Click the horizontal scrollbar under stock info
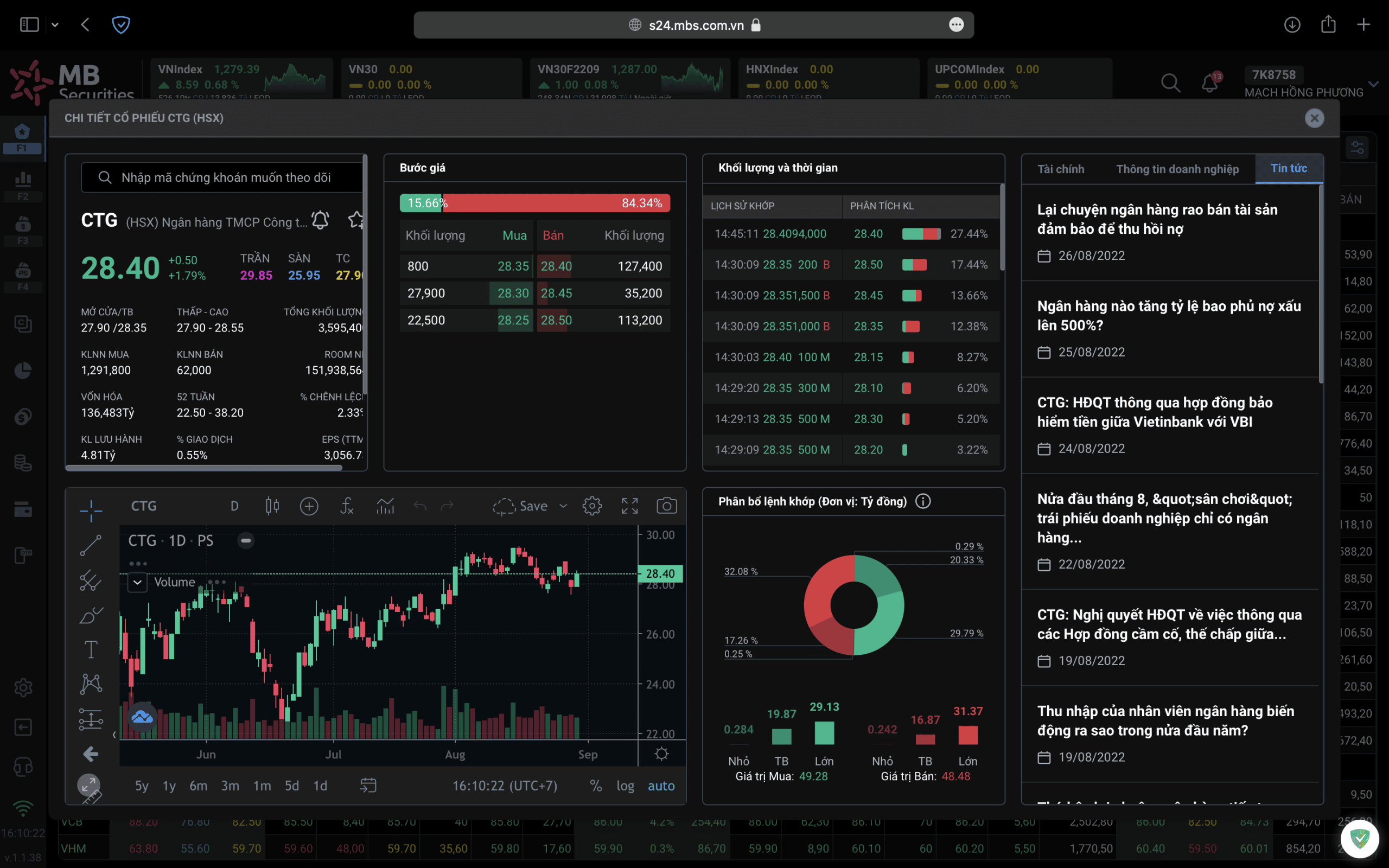Viewport: 1389px width, 868px height. 204,468
